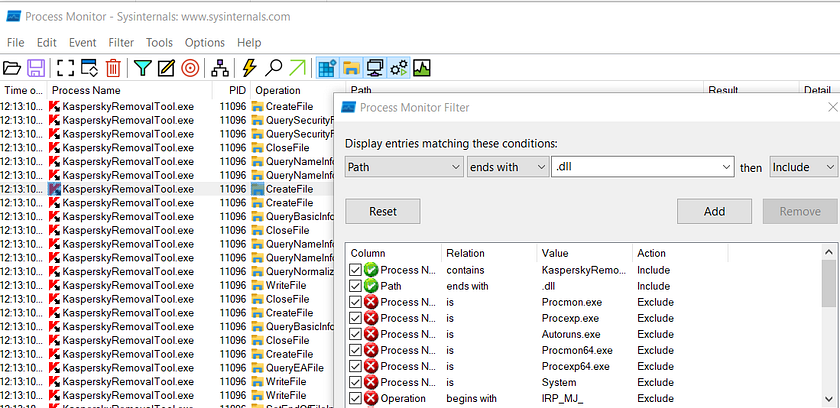This screenshot has height=408, width=840.
Task: Open the .dll value combo box arrow
Action: tap(726, 167)
